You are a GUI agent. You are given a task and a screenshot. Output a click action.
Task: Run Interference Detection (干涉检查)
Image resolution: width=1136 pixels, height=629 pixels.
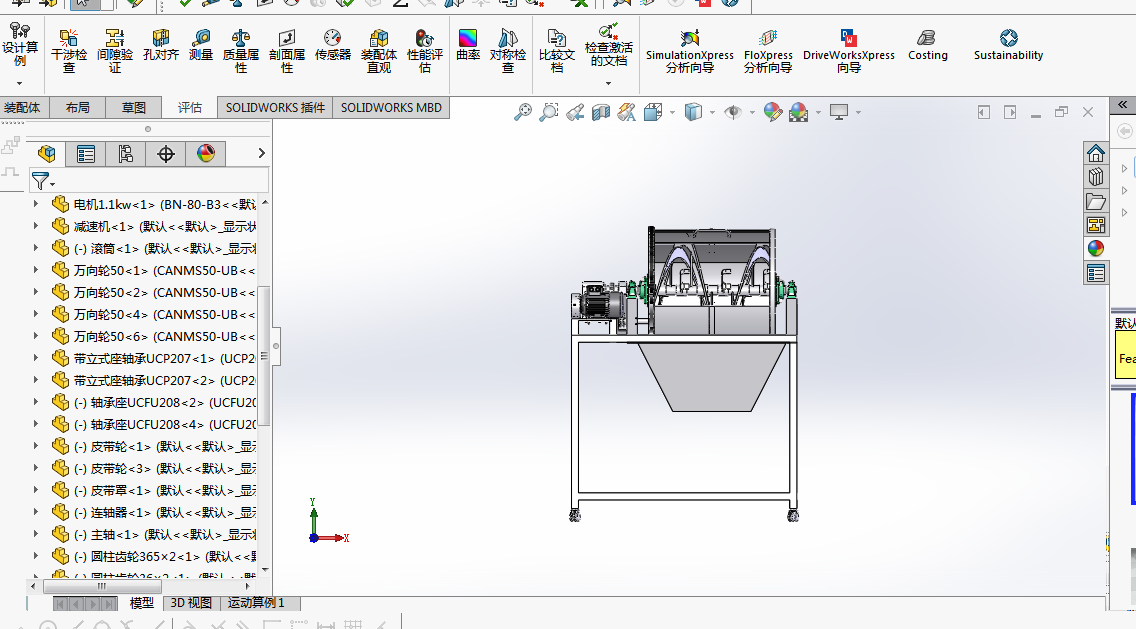(x=69, y=50)
